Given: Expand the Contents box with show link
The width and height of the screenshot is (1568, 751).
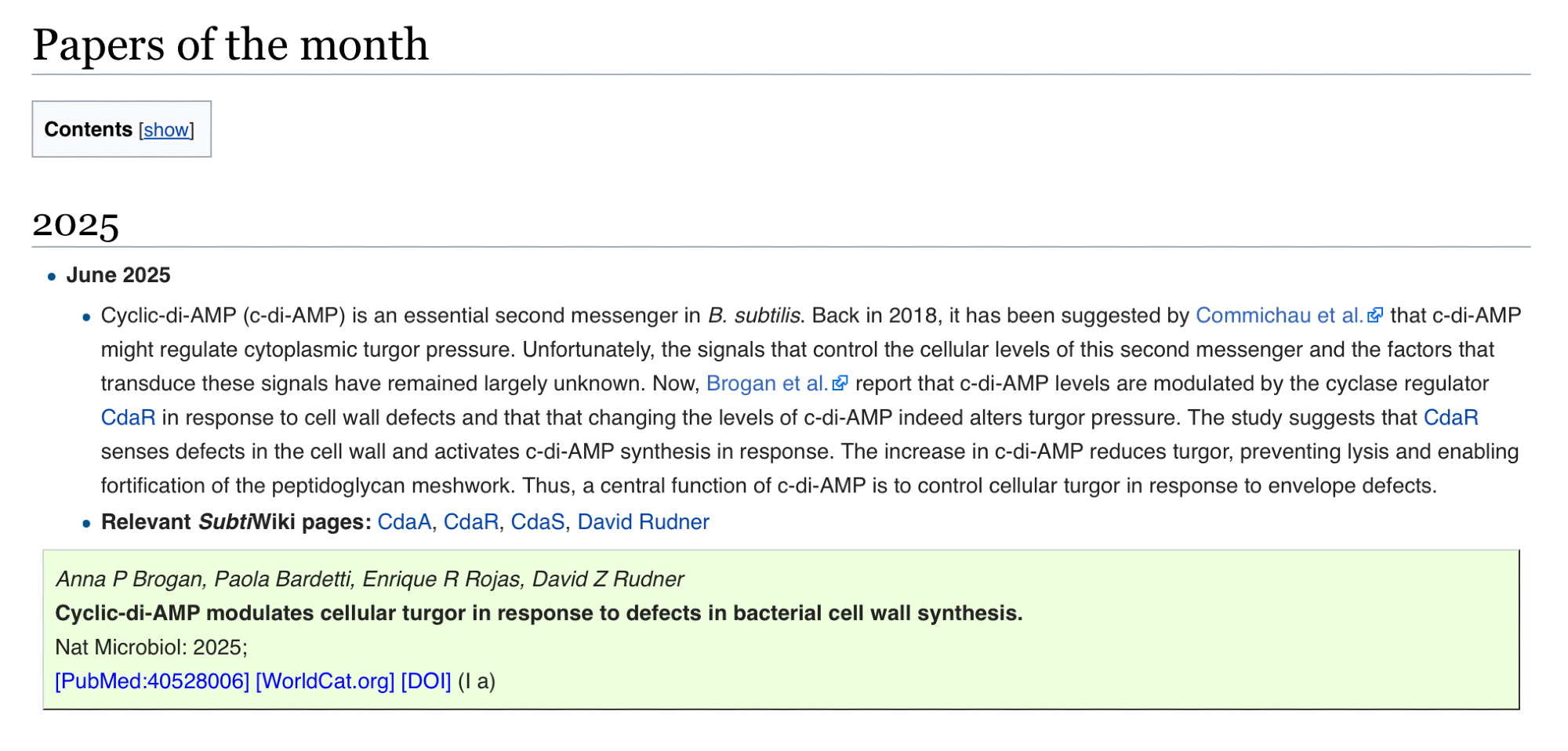Looking at the screenshot, I should (x=166, y=130).
